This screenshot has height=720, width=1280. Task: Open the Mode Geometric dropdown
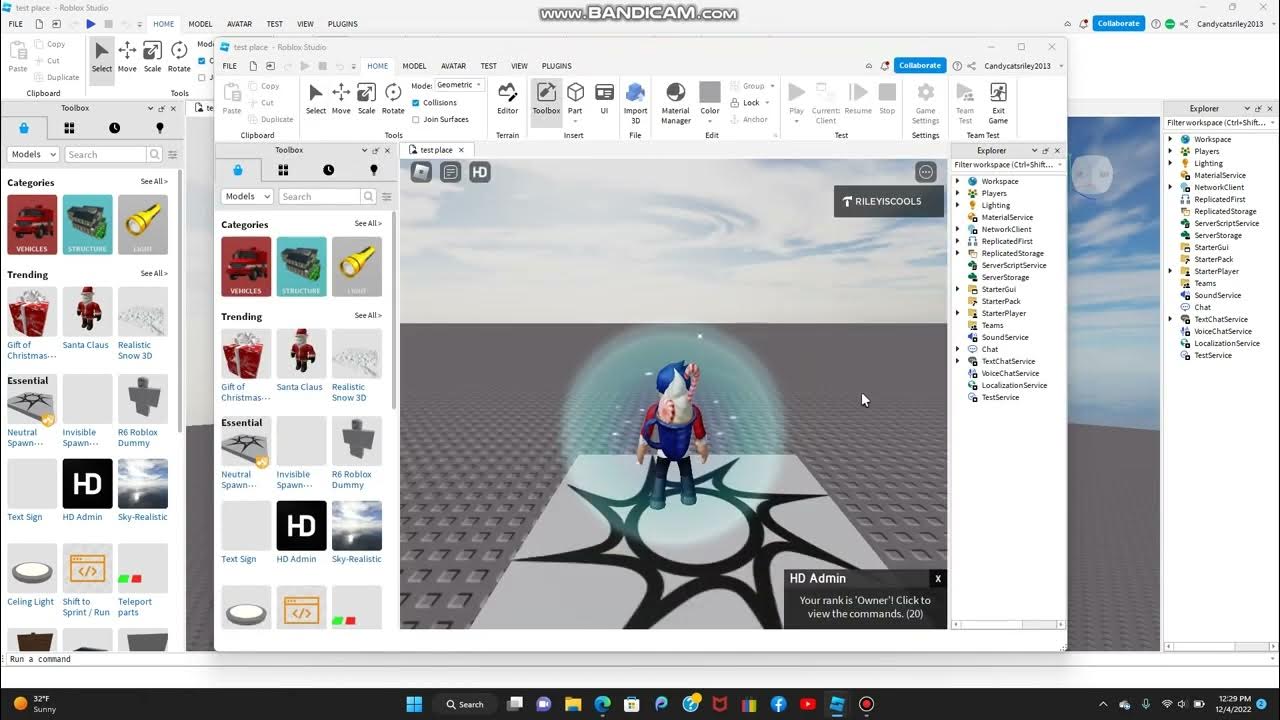(x=459, y=85)
